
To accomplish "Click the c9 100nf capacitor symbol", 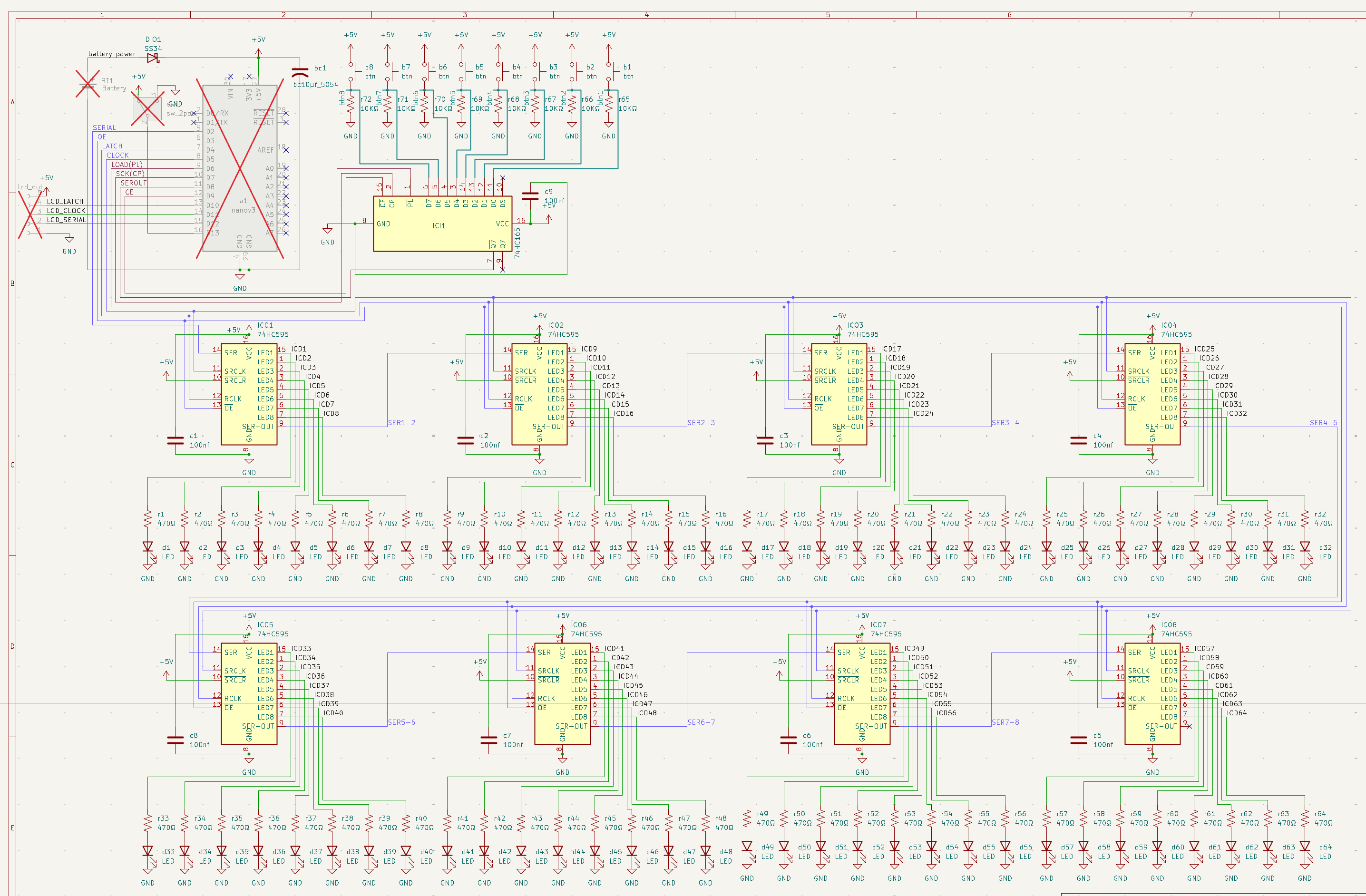I will [530, 196].
